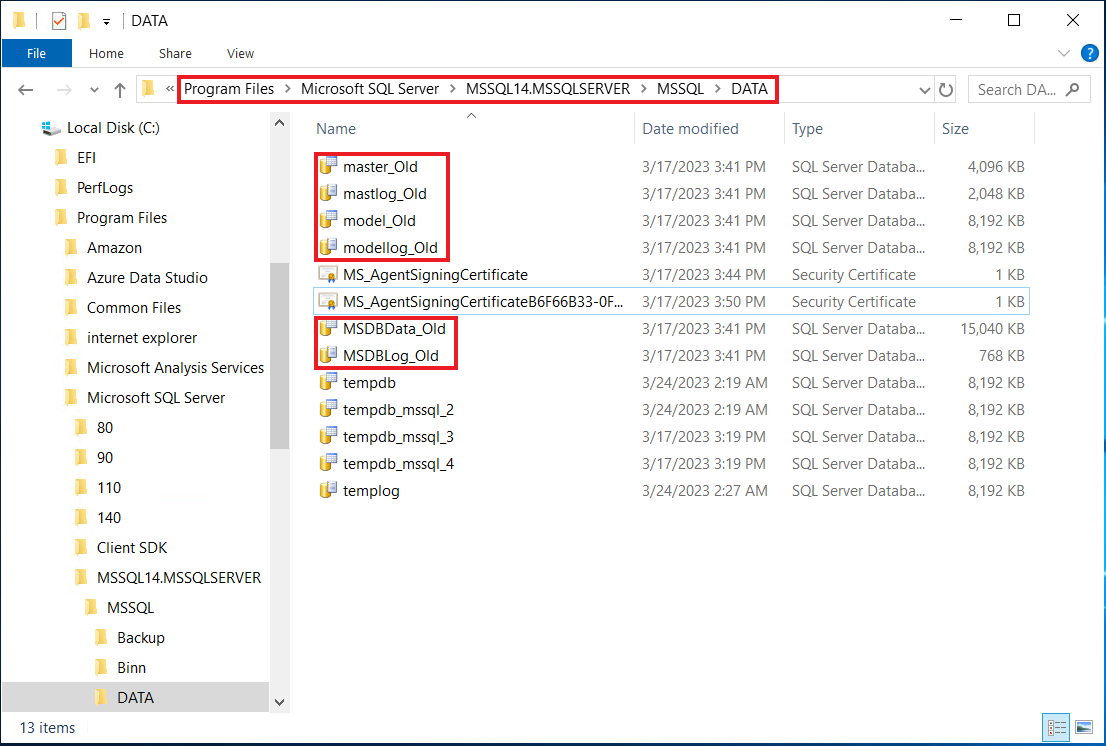
Task: Switch to the View ribbon tab
Action: [240, 53]
